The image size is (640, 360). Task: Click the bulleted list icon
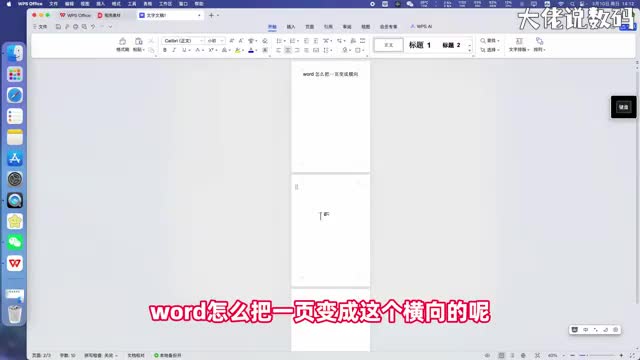click(279, 41)
